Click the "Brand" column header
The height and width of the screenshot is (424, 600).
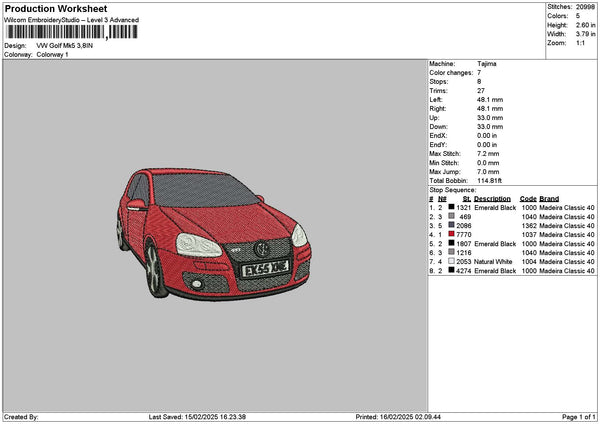(549, 199)
